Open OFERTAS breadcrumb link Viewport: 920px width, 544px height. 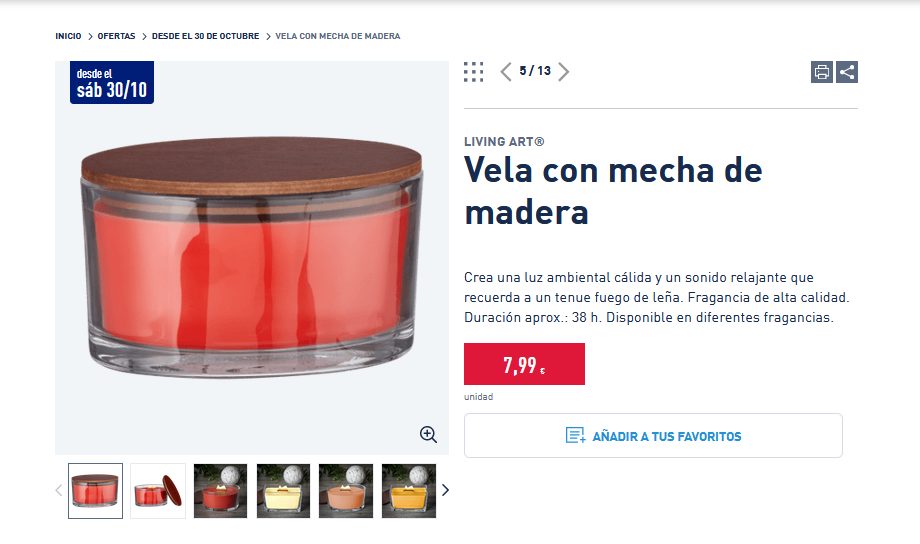click(x=116, y=36)
